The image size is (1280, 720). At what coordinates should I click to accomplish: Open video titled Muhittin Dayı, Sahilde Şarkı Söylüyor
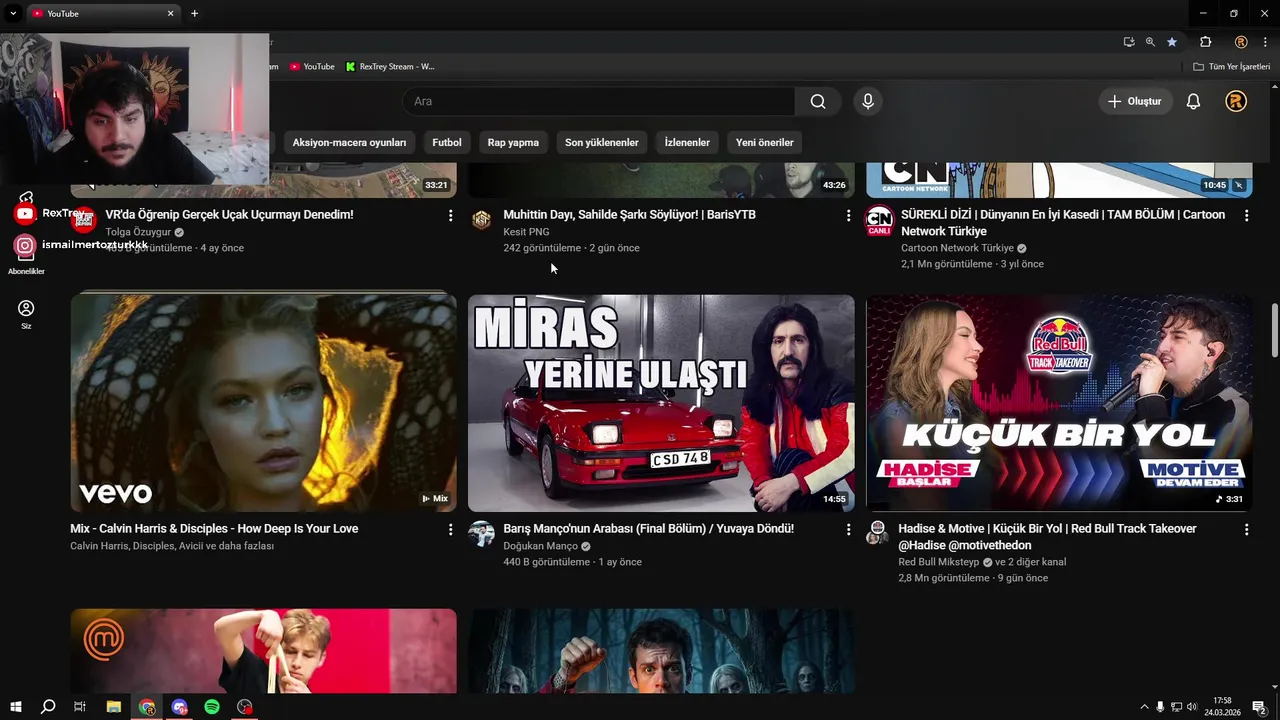pos(629,215)
